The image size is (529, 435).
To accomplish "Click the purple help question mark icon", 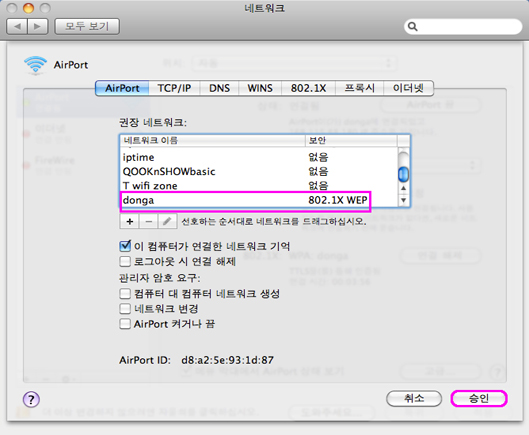I will click(31, 400).
